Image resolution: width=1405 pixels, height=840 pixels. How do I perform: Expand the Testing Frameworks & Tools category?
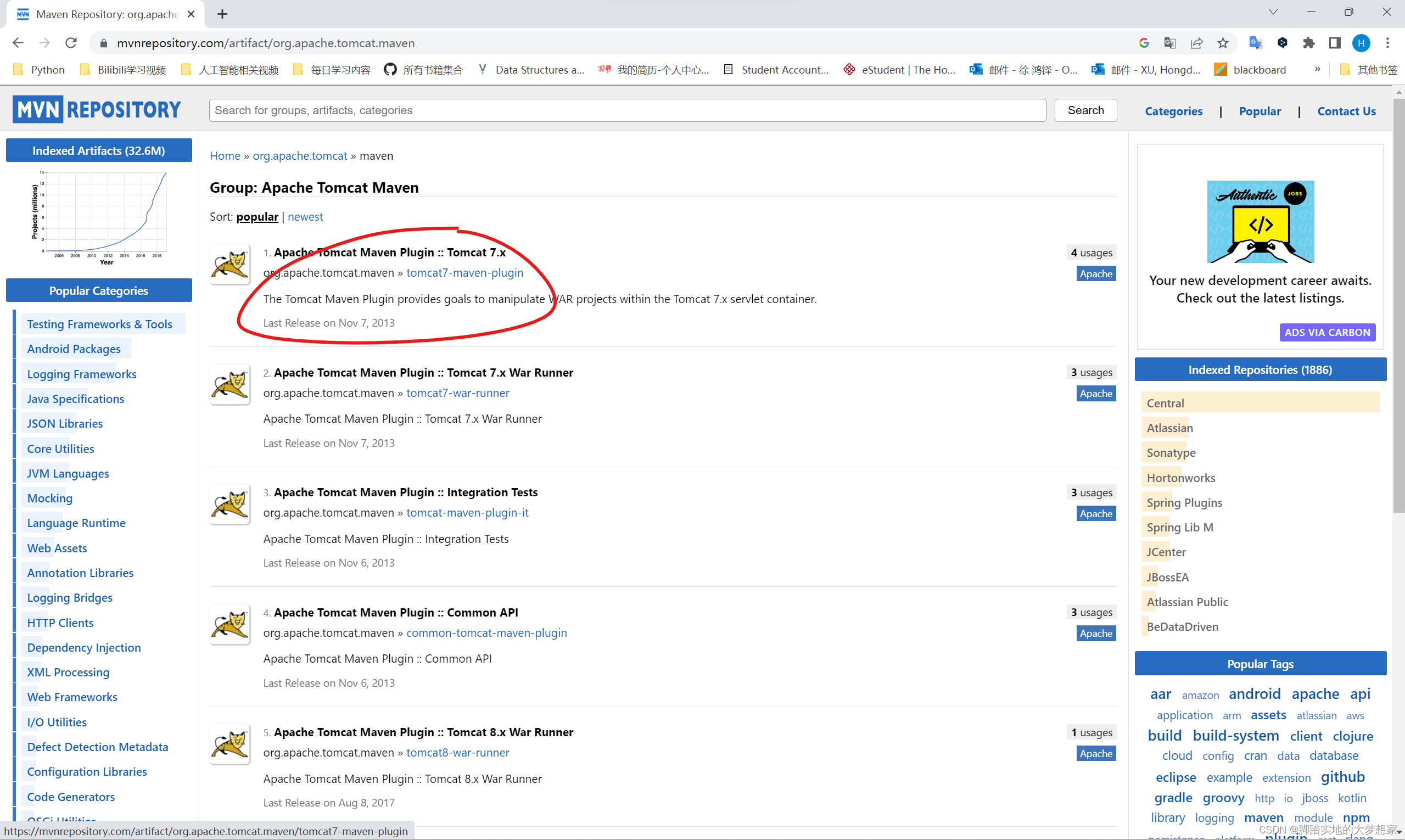pos(99,323)
